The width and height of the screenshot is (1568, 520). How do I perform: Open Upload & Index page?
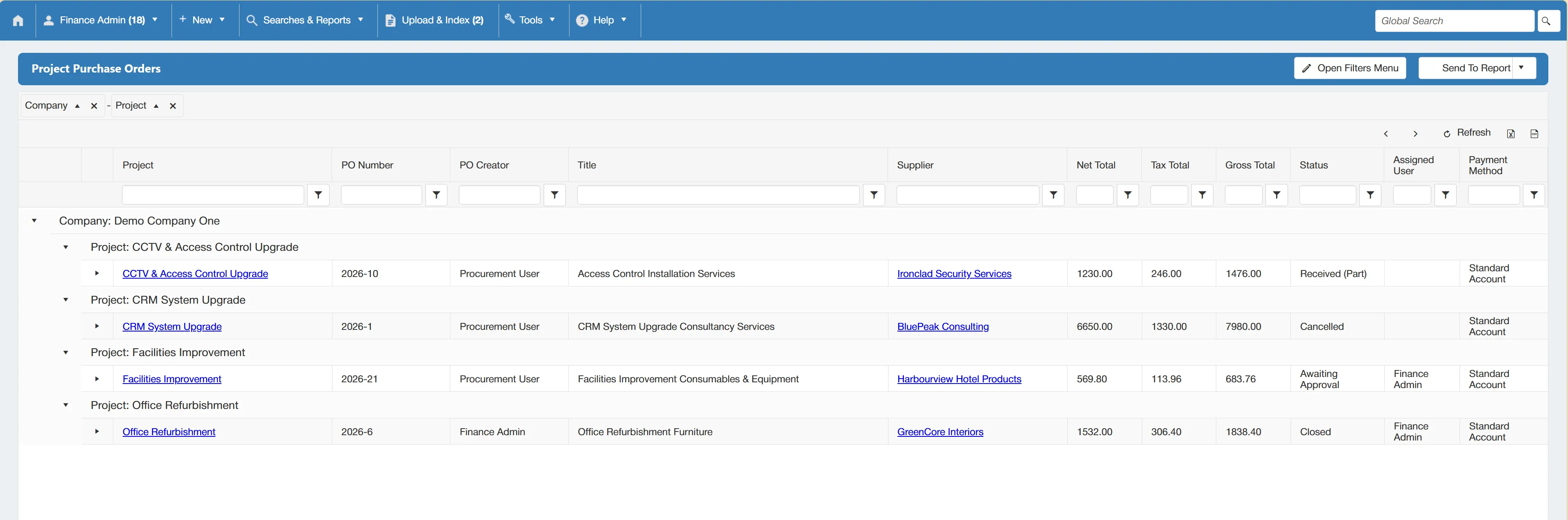[435, 20]
